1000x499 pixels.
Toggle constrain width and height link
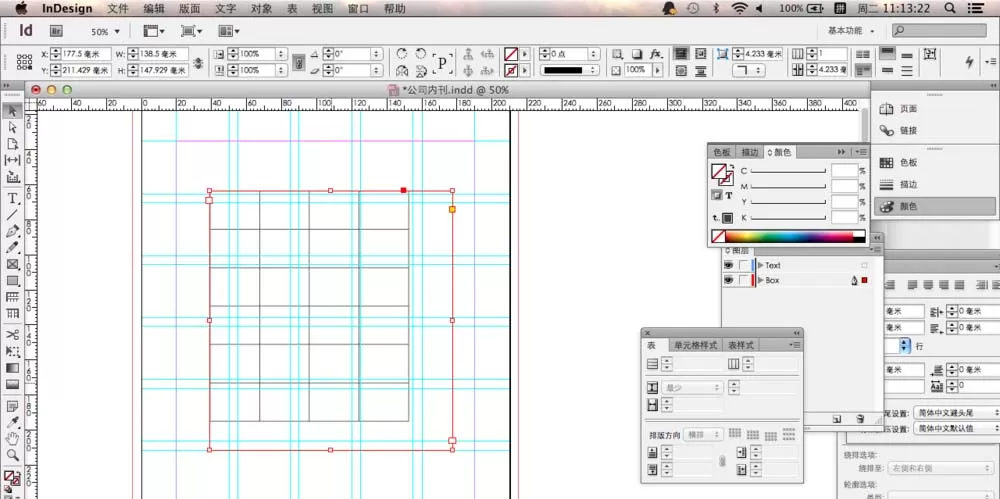click(x=198, y=63)
